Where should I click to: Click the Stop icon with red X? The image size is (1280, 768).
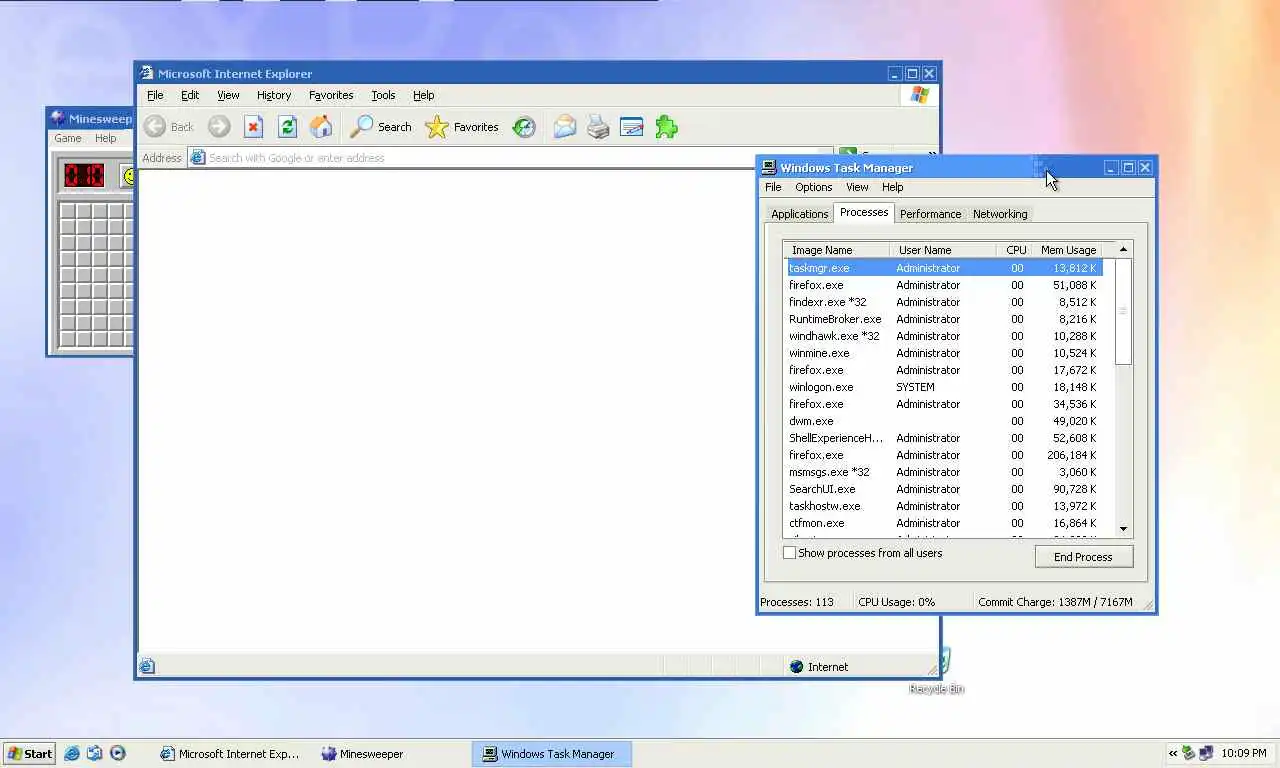[254, 127]
